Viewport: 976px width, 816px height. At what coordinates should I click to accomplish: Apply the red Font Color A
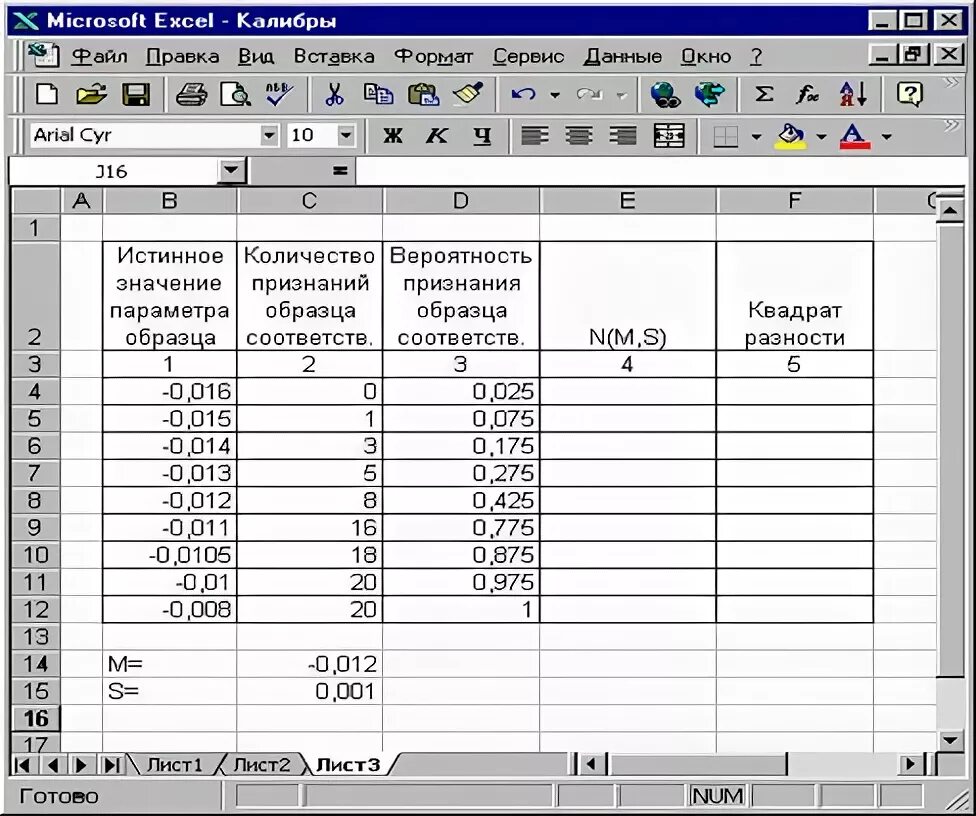pos(855,135)
